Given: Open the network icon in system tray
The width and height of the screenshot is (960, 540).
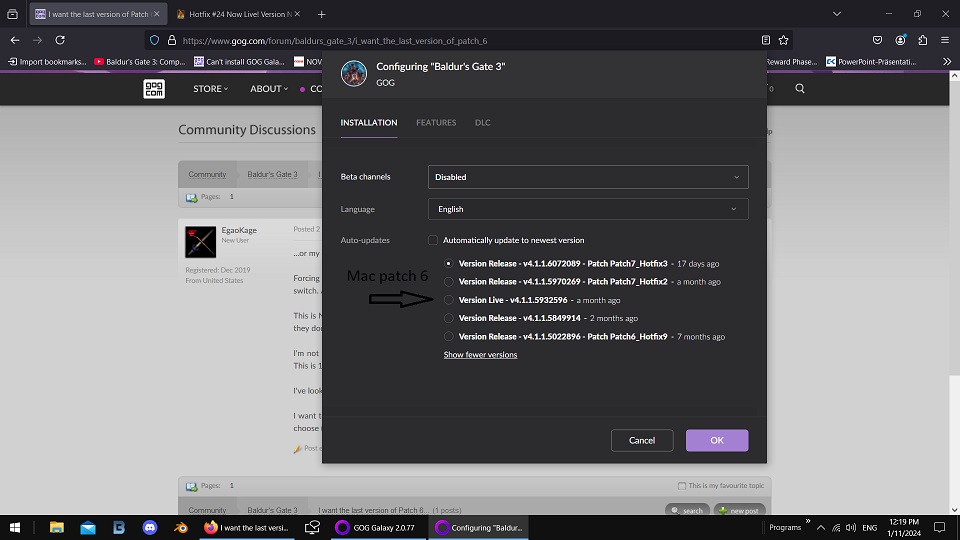Looking at the screenshot, I should coord(836,527).
